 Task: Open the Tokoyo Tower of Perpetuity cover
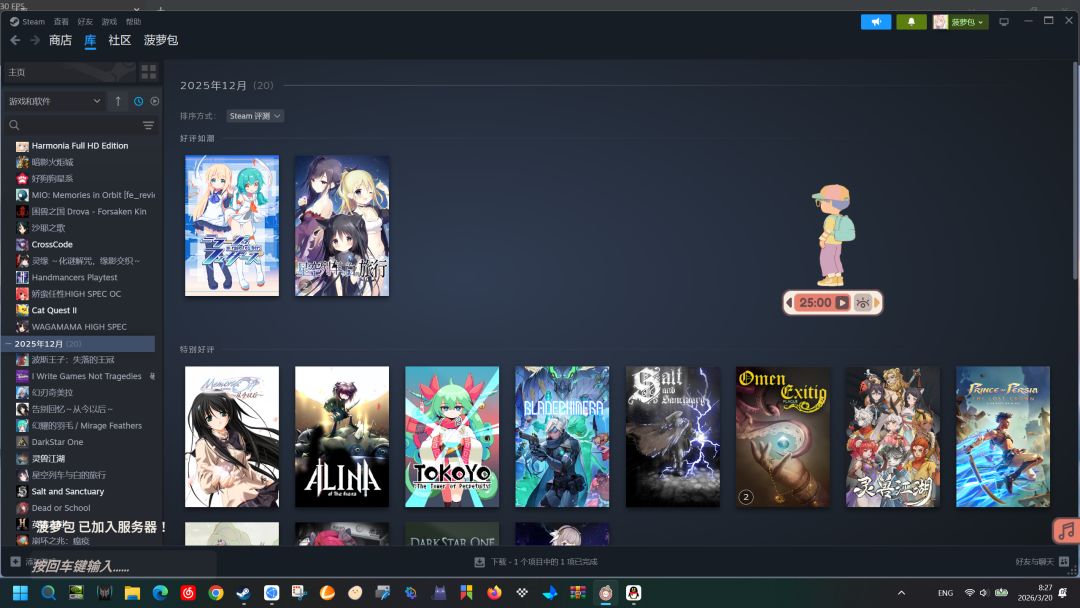452,437
